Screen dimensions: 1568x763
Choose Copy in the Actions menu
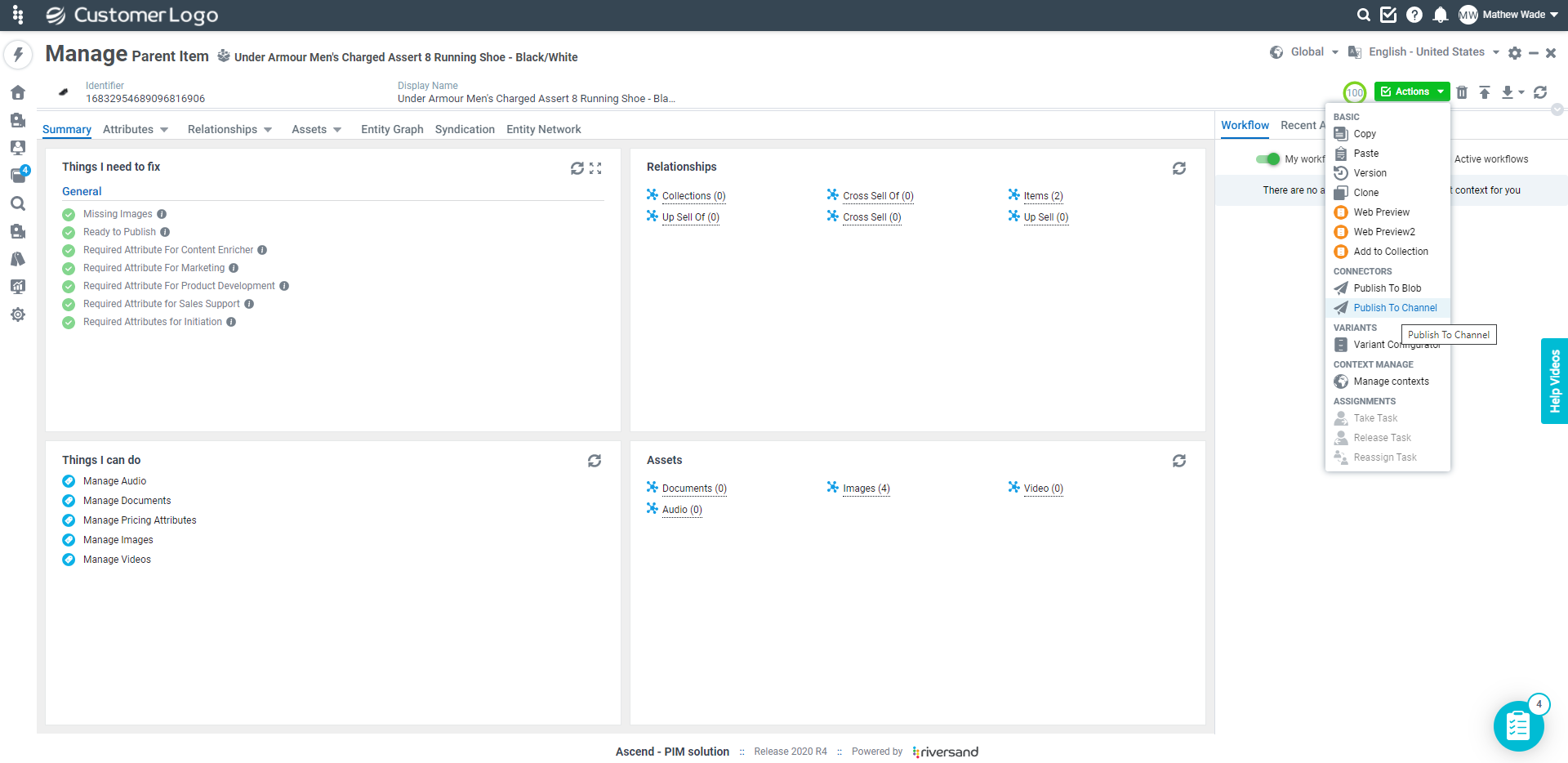tap(1388, 134)
